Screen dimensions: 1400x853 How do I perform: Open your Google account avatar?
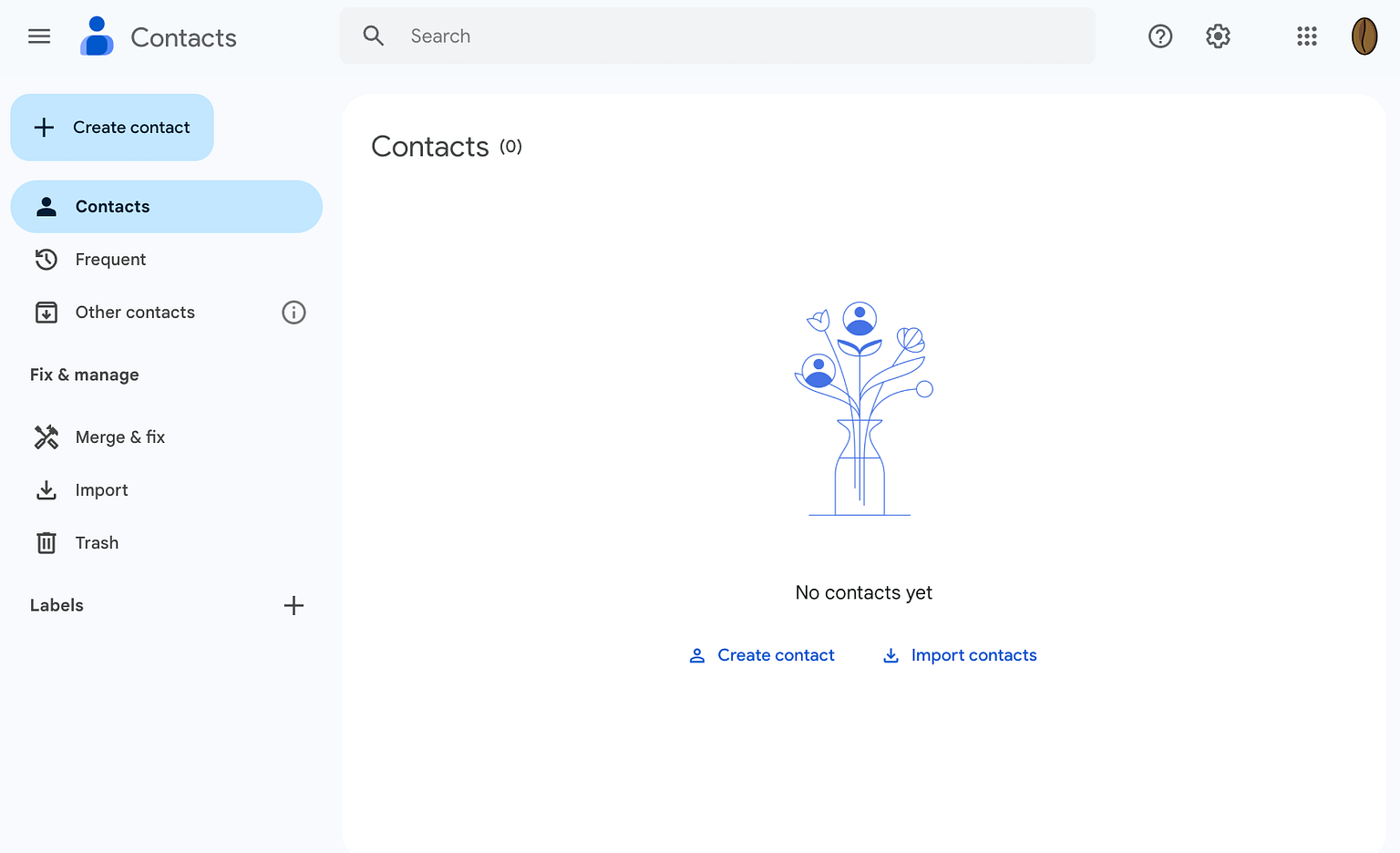click(x=1364, y=36)
